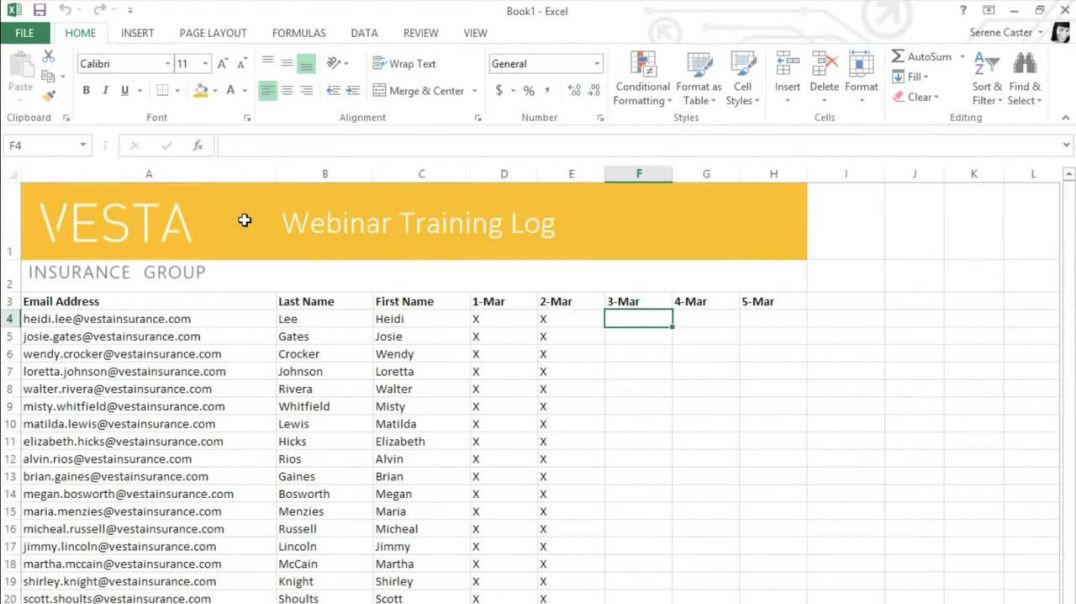
Task: Open Excel Help question mark
Action: [x=963, y=10]
